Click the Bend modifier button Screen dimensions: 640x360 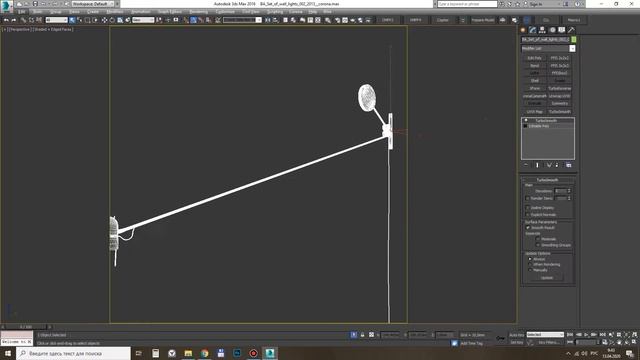[x=534, y=66]
